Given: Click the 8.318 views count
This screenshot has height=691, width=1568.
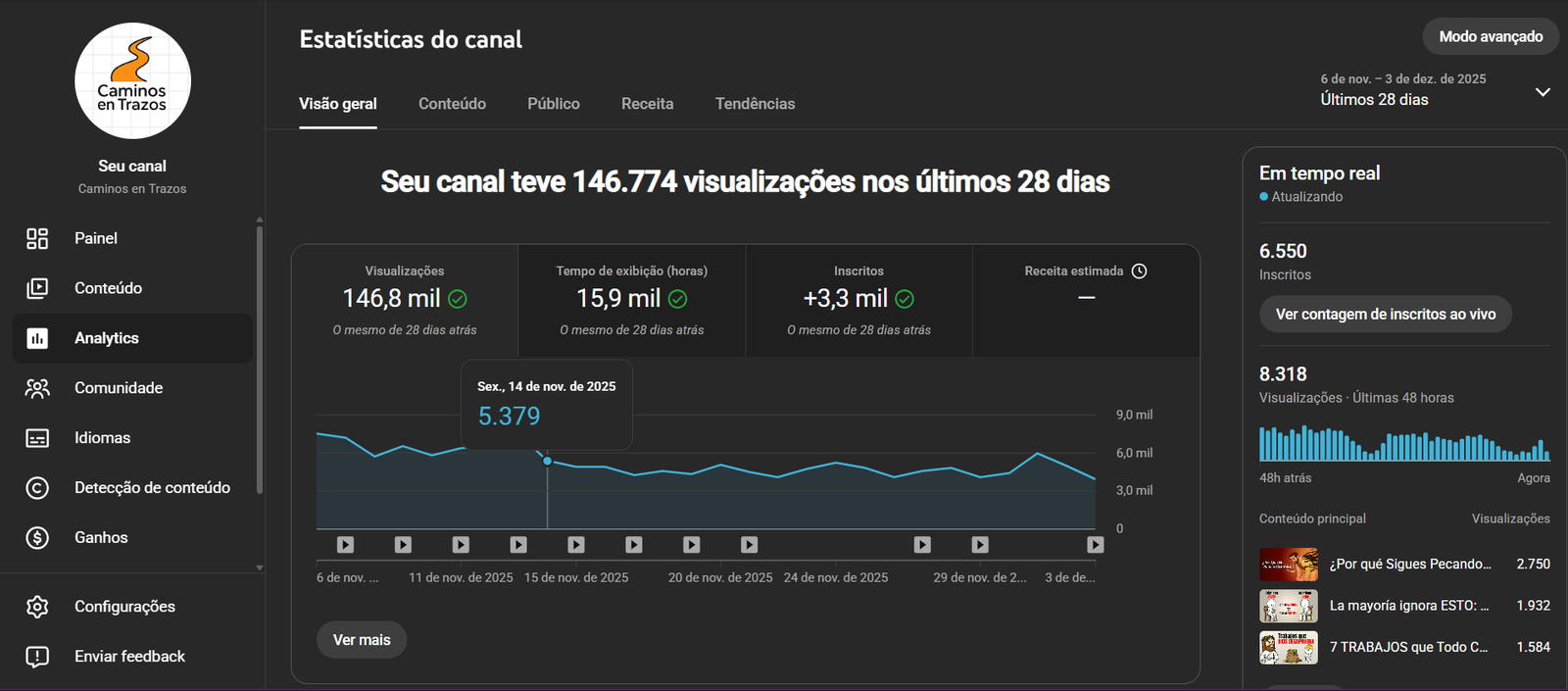Looking at the screenshot, I should [1283, 374].
